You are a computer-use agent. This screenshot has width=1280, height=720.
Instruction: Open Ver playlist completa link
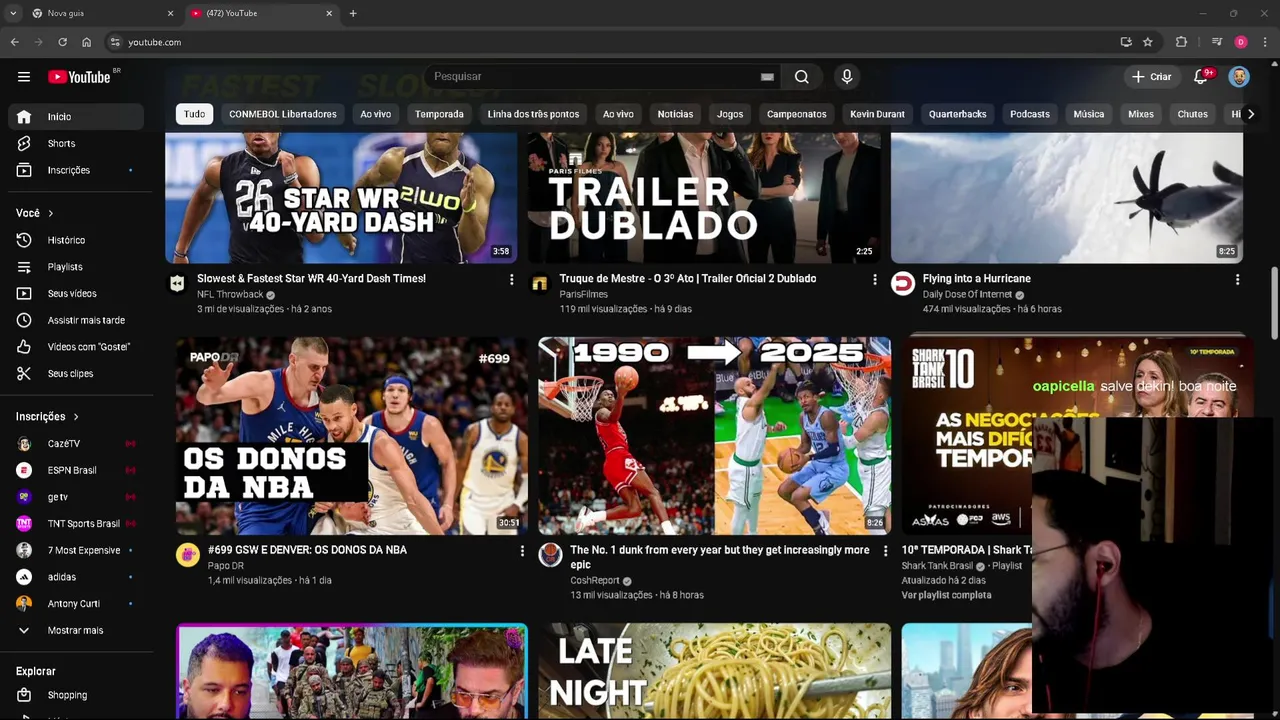point(946,596)
